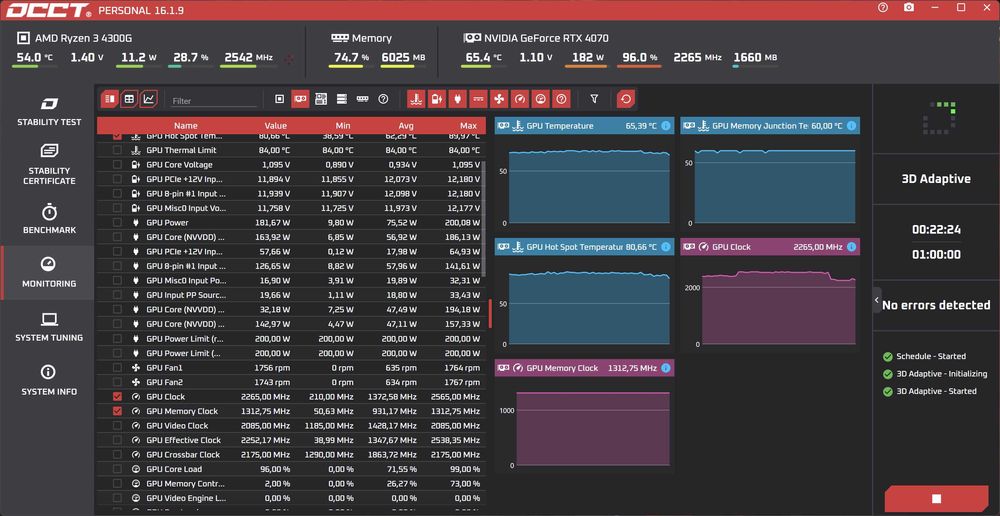The height and width of the screenshot is (516, 1000).
Task: Toggle the power plug sensor filter icon
Action: click(x=458, y=99)
